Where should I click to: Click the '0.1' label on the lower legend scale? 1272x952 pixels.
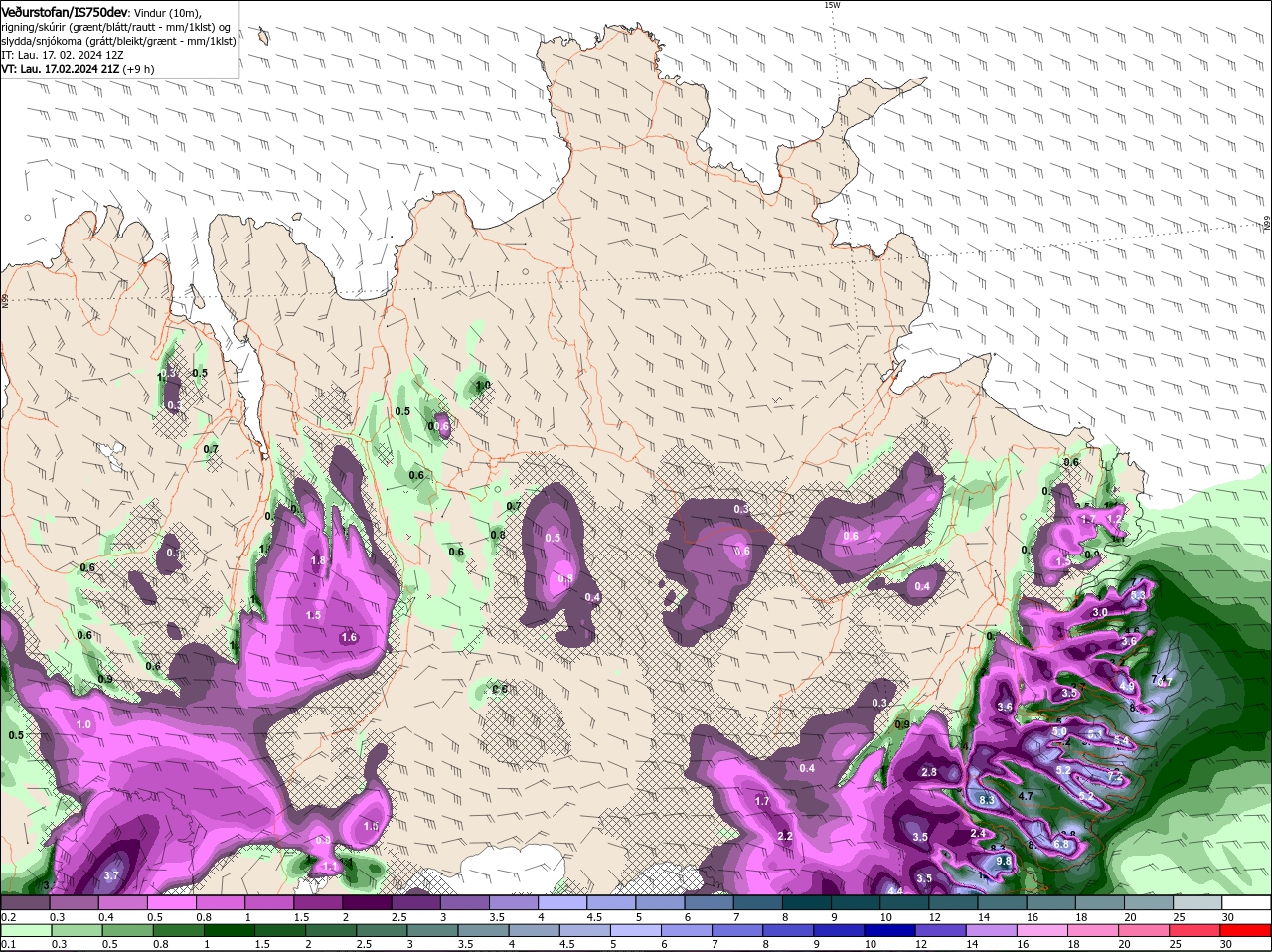(x=8, y=944)
